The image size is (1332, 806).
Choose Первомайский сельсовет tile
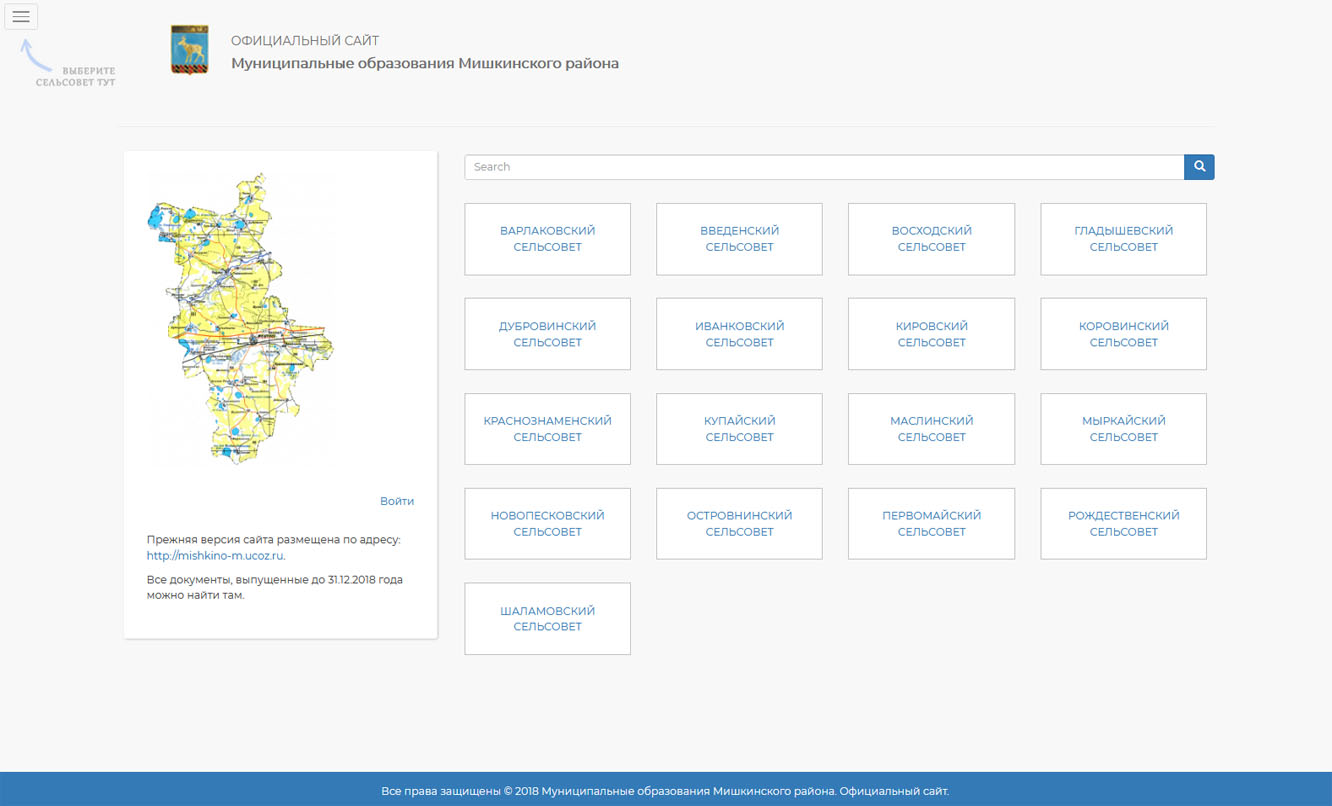pos(932,524)
